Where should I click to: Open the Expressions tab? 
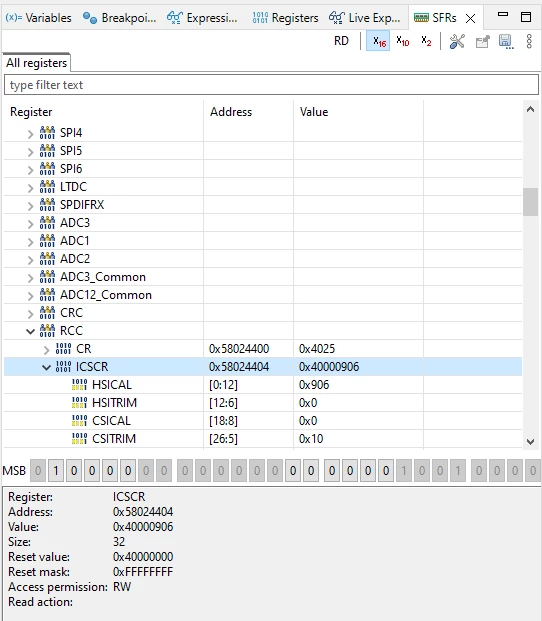(x=202, y=18)
